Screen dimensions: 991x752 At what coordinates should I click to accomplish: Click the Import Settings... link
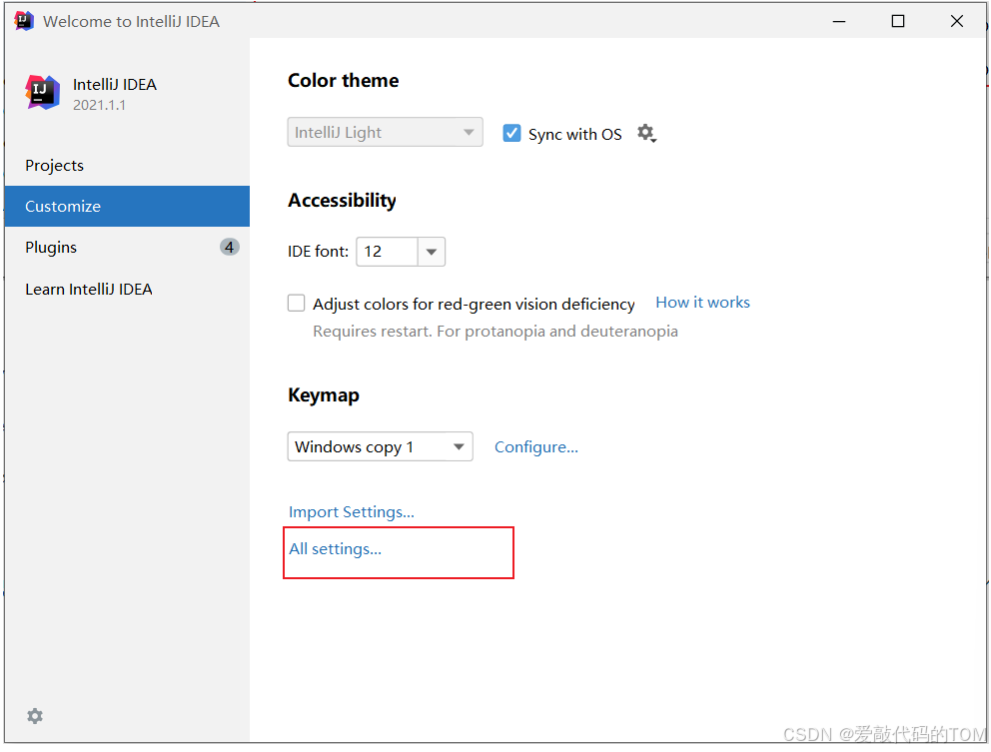(351, 512)
